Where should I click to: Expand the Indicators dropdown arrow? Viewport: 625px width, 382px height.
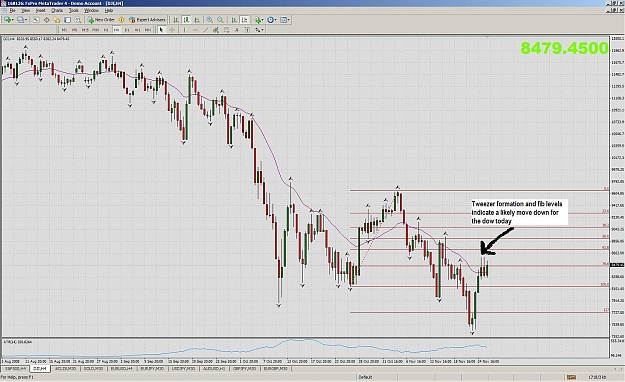coord(263,20)
